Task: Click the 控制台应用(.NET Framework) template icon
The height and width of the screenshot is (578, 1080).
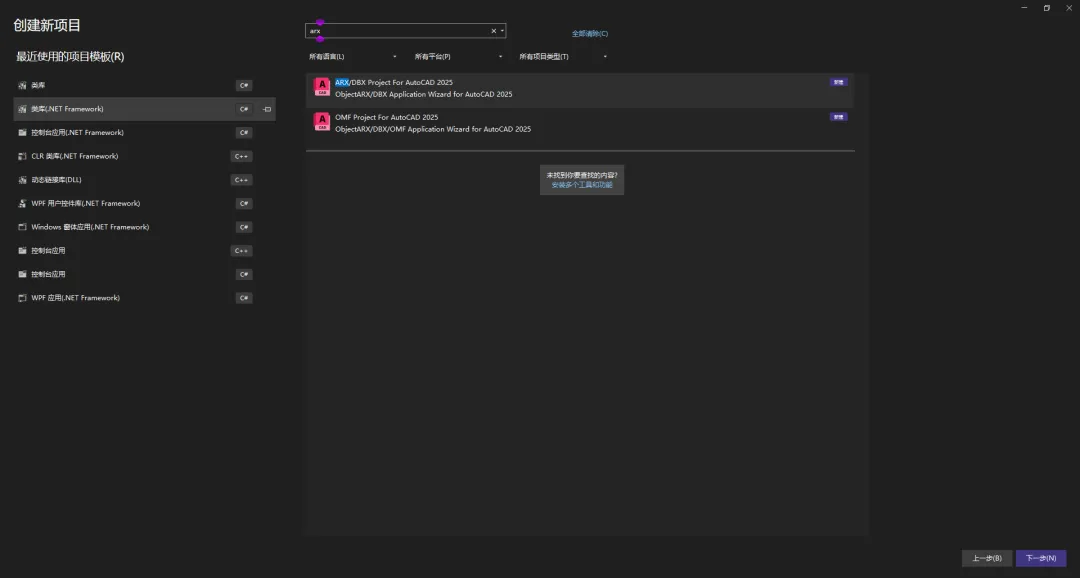Action: 22,132
